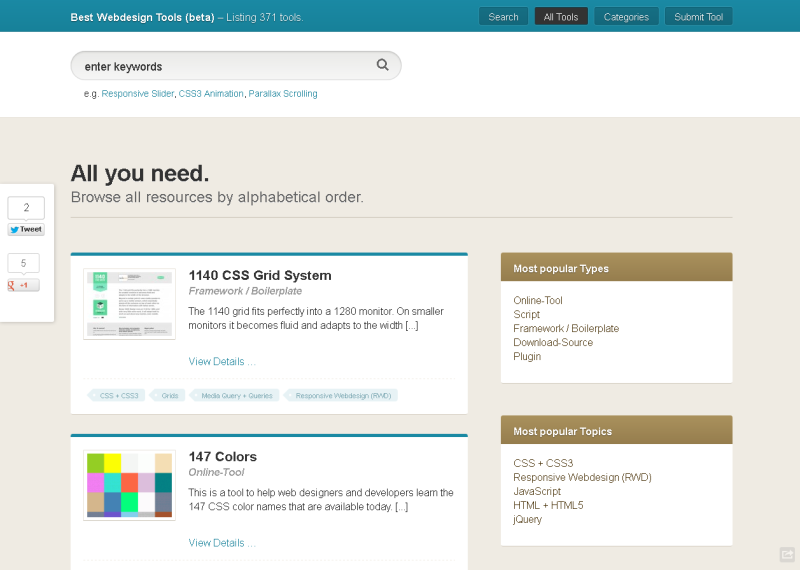Viewport: 800px width, 570px height.
Task: Click the Google +1 button
Action: point(23,285)
